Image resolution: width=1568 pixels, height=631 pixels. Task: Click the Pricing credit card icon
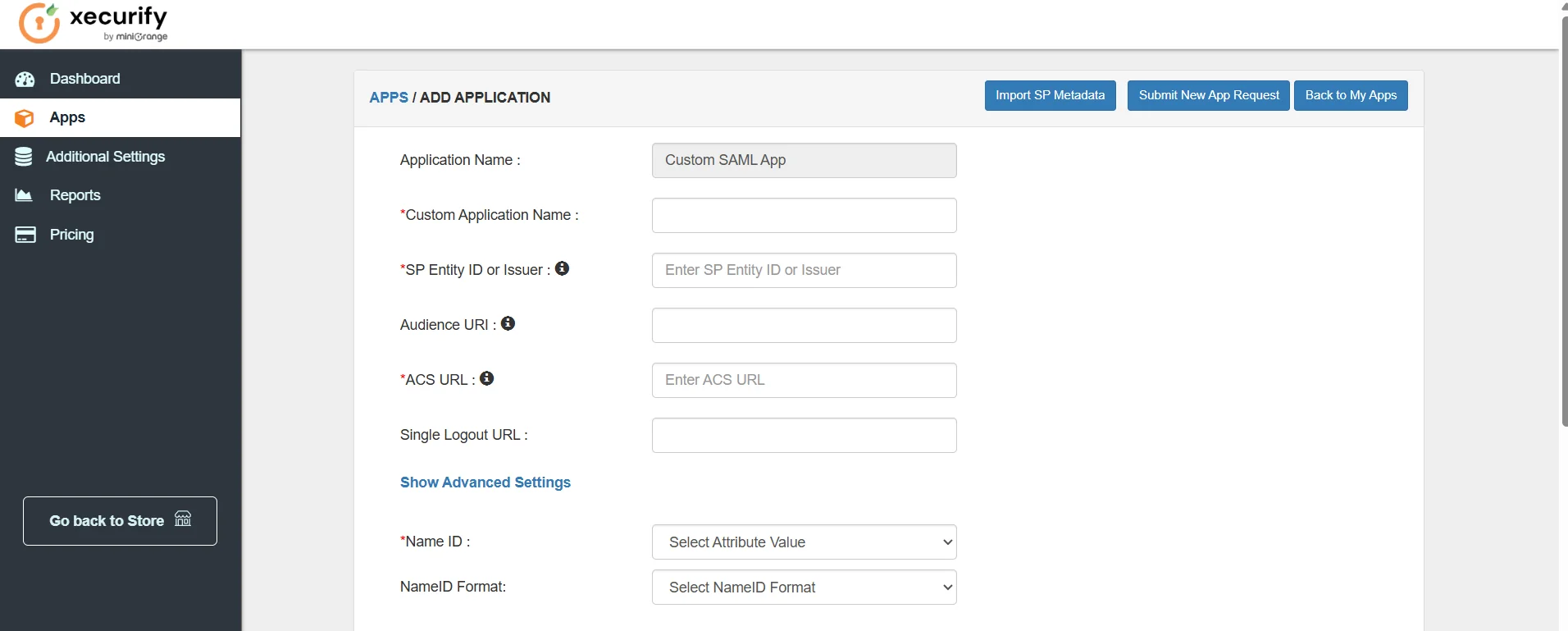(25, 235)
